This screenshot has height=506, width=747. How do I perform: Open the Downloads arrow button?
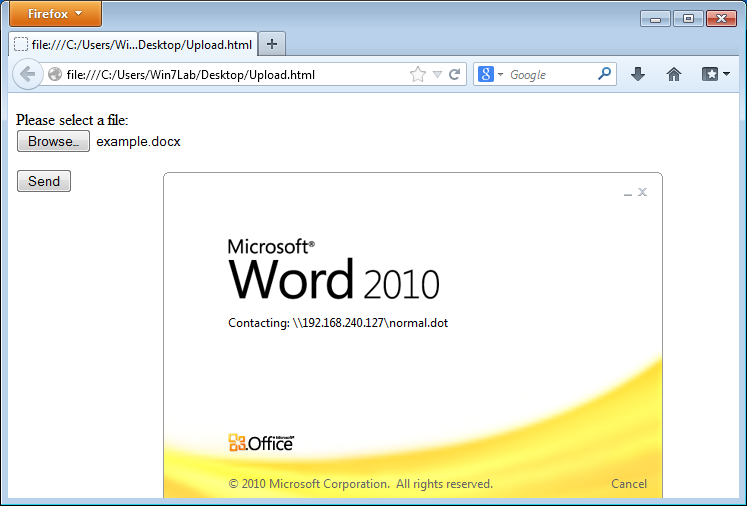[x=638, y=74]
